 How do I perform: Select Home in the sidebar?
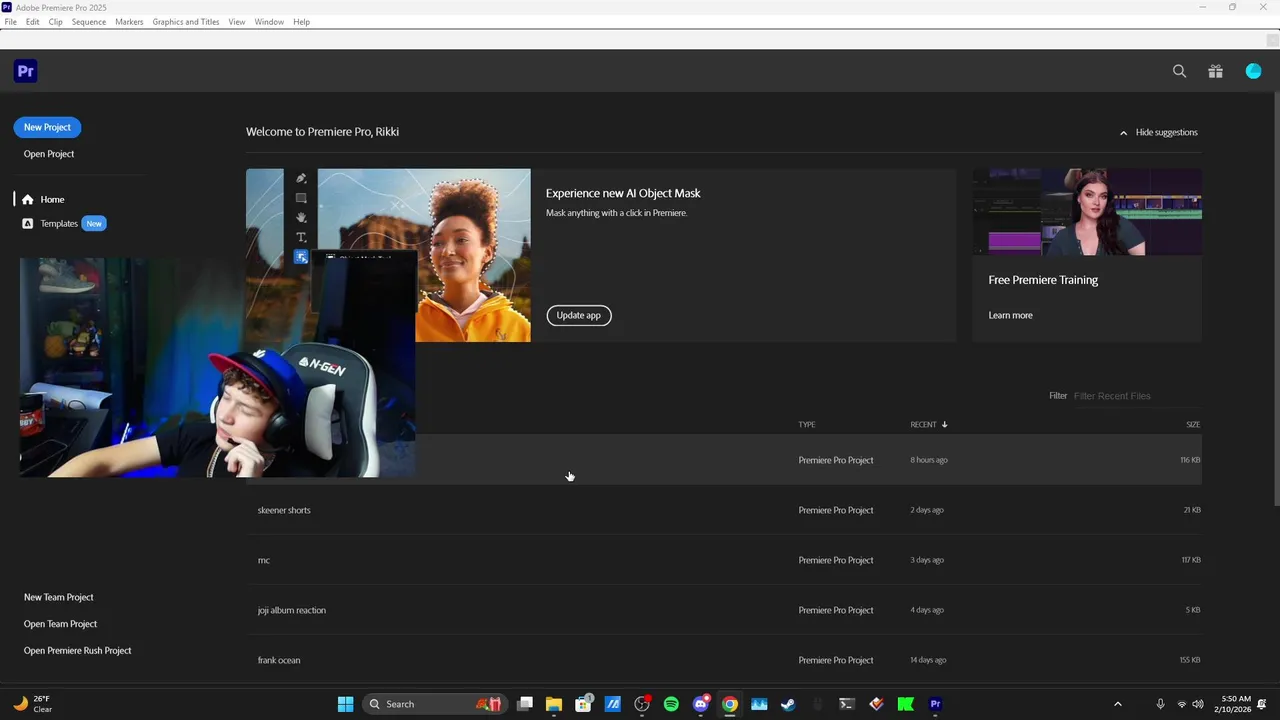[52, 199]
